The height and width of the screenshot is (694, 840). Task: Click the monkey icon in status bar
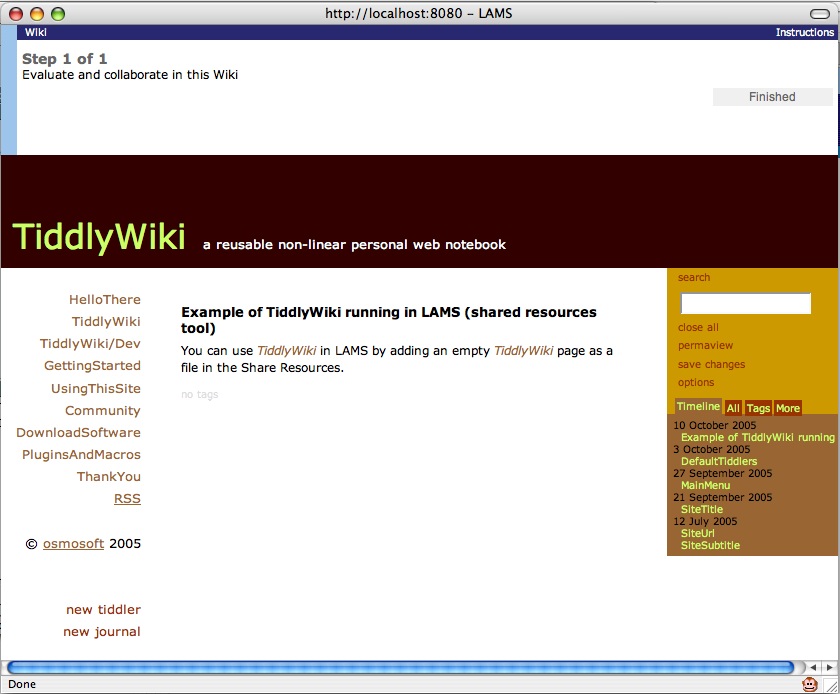(x=809, y=685)
